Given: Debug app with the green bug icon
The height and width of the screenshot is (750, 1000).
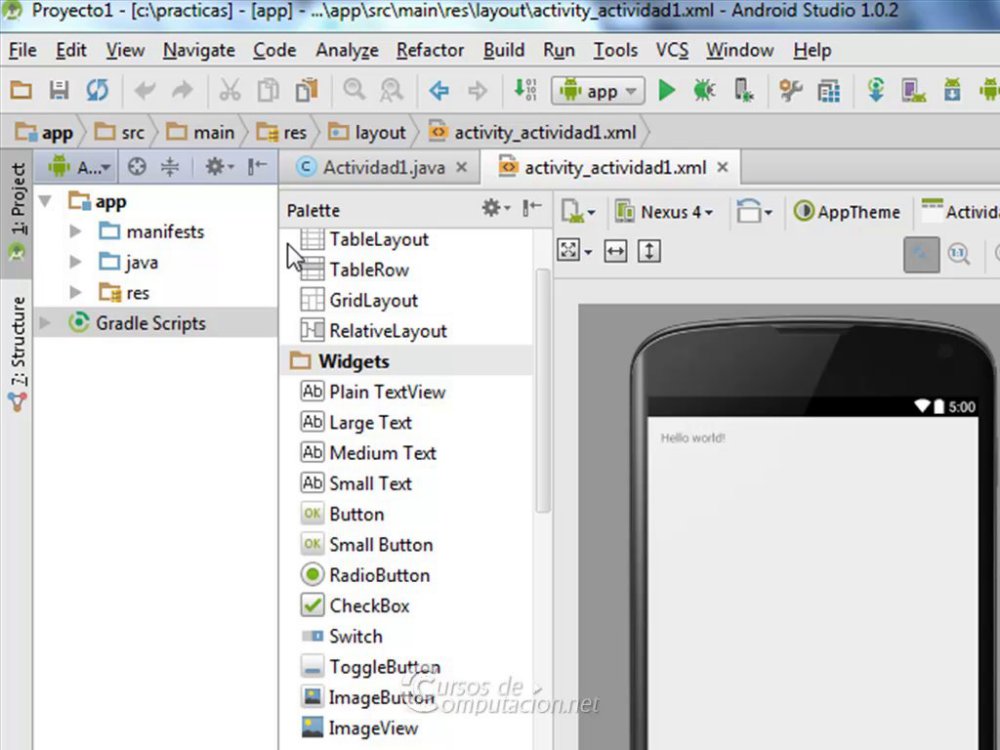Looking at the screenshot, I should click(704, 91).
